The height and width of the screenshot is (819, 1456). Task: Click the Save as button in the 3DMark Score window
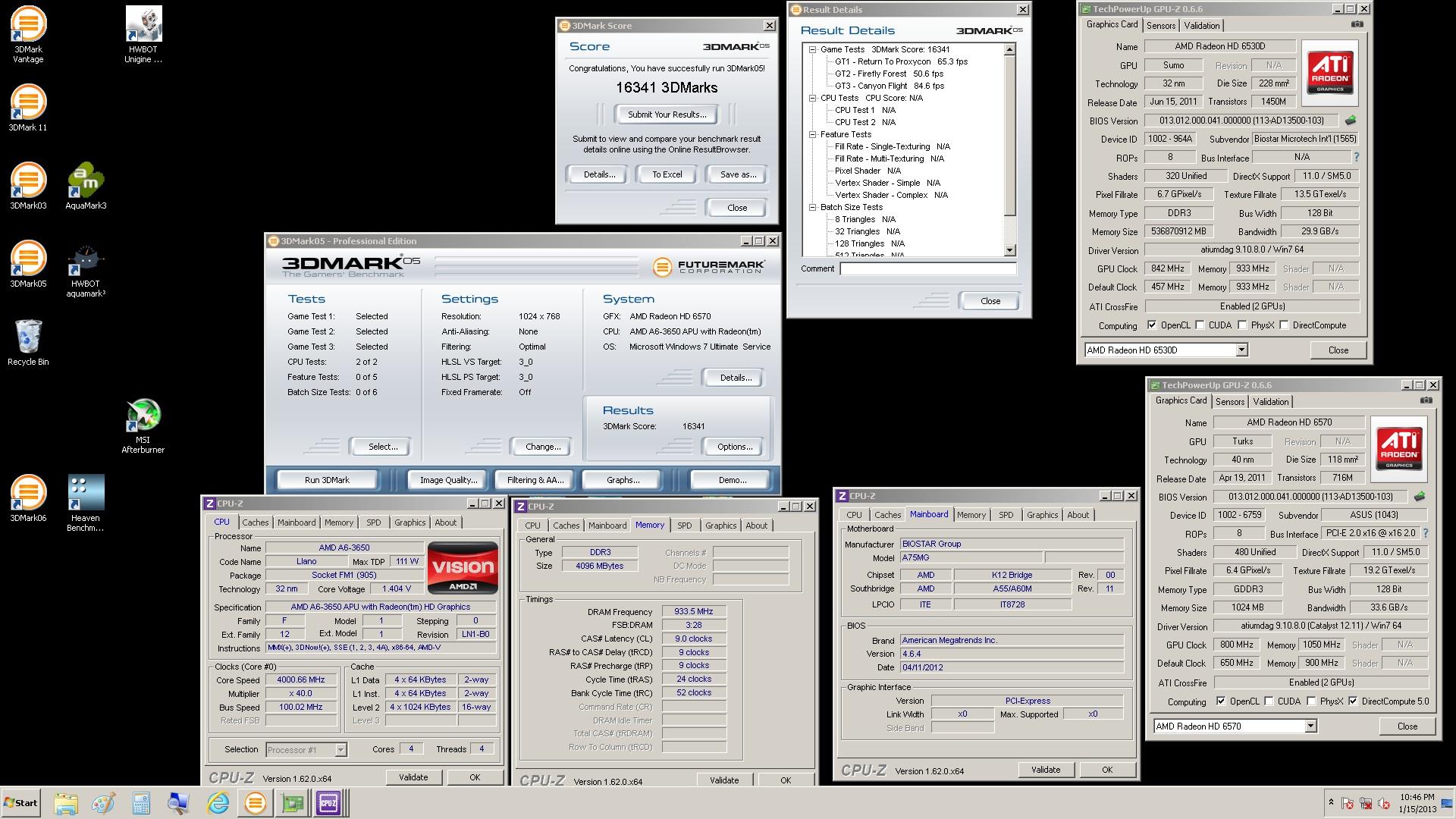pyautogui.click(x=738, y=174)
